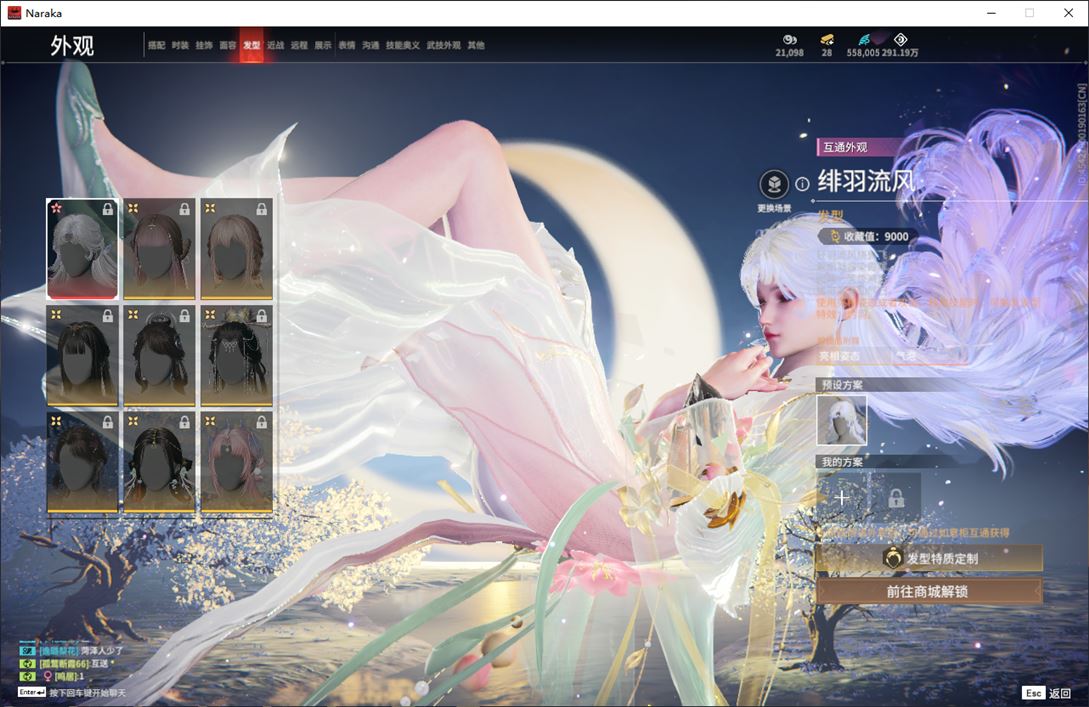This screenshot has height=707, width=1089.
Task: Select the white-haired hairstyle card
Action: [82, 249]
